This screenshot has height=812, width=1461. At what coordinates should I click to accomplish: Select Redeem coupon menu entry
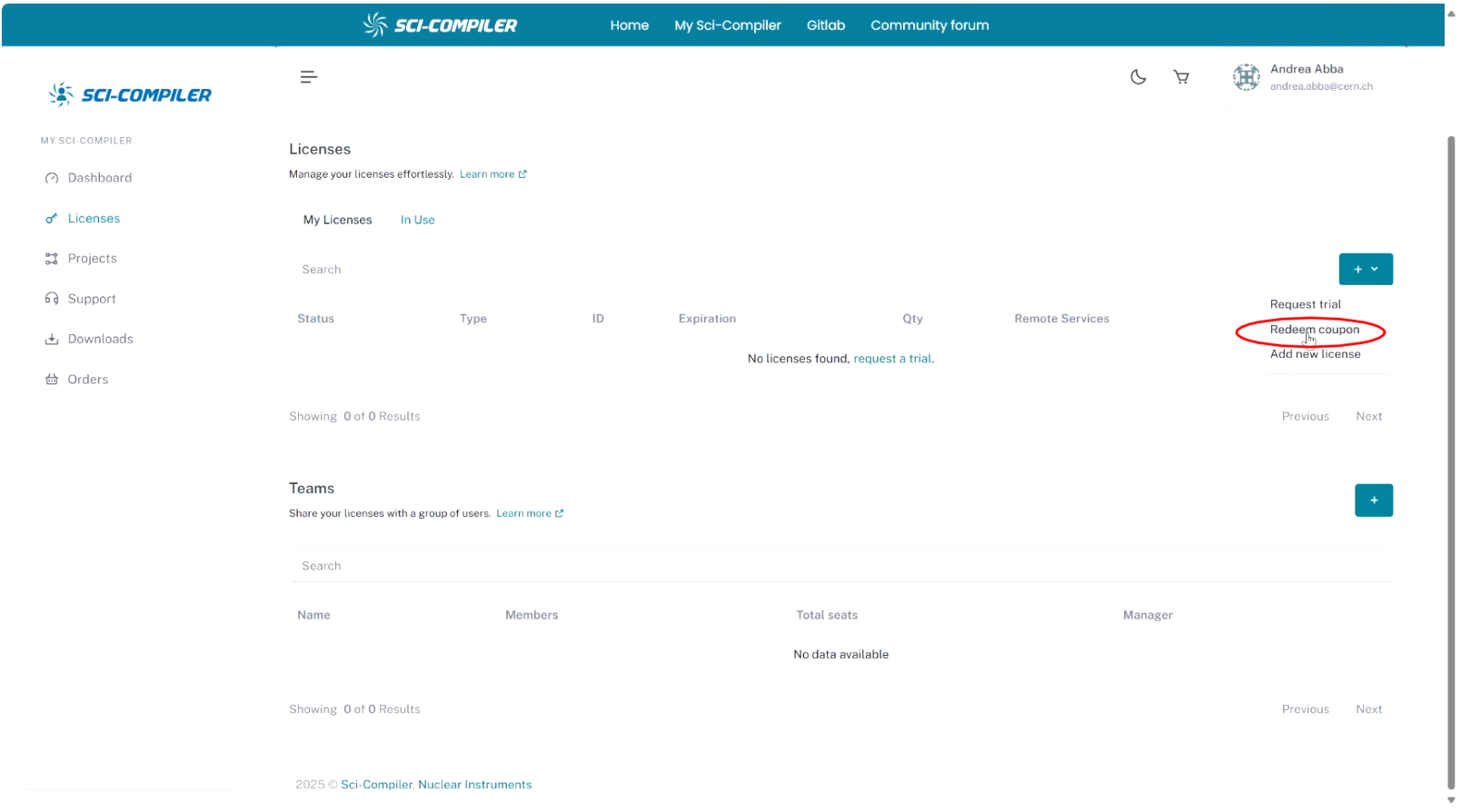click(x=1315, y=330)
